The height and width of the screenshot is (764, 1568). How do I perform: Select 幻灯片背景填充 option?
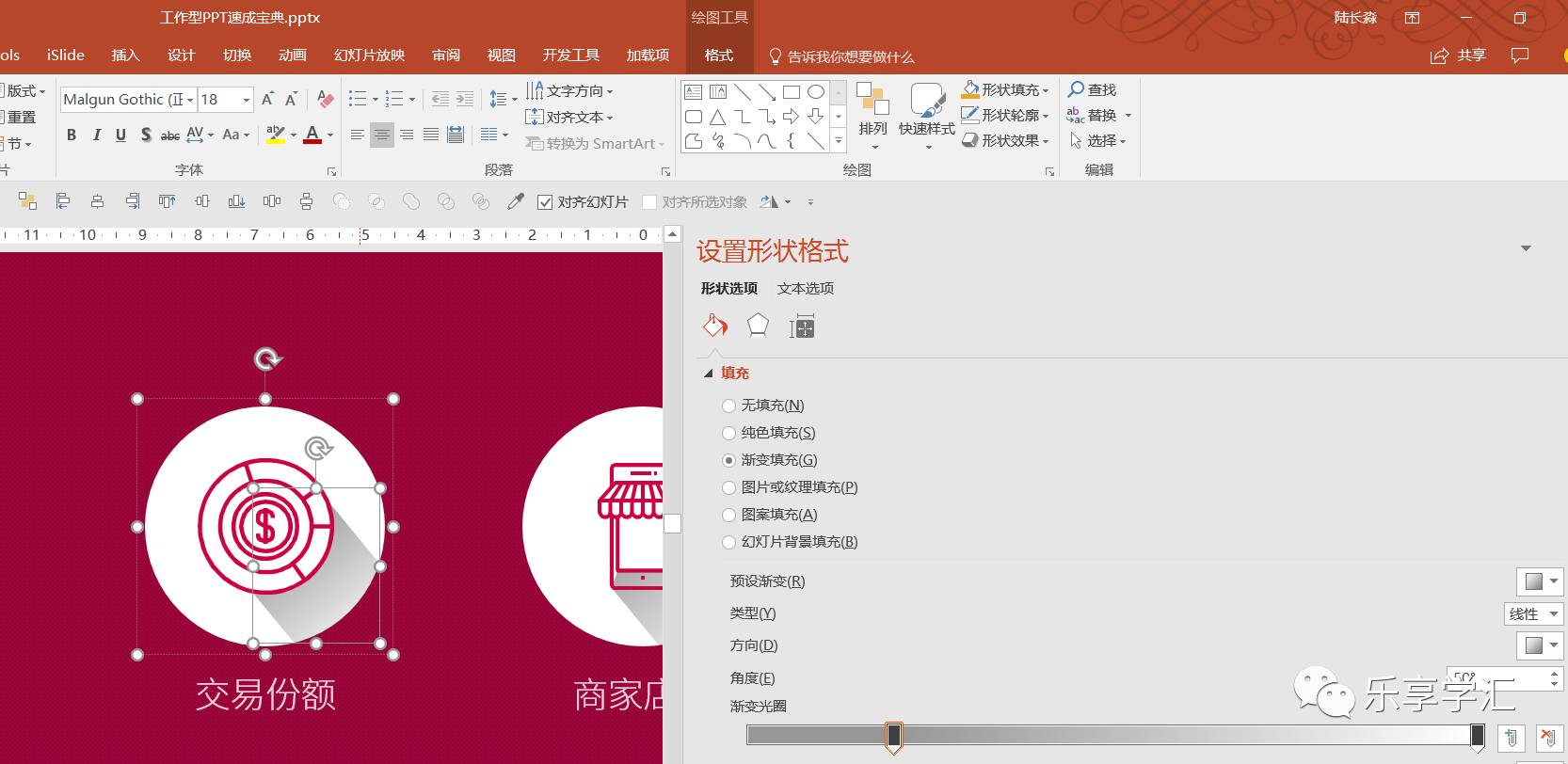pyautogui.click(x=790, y=542)
